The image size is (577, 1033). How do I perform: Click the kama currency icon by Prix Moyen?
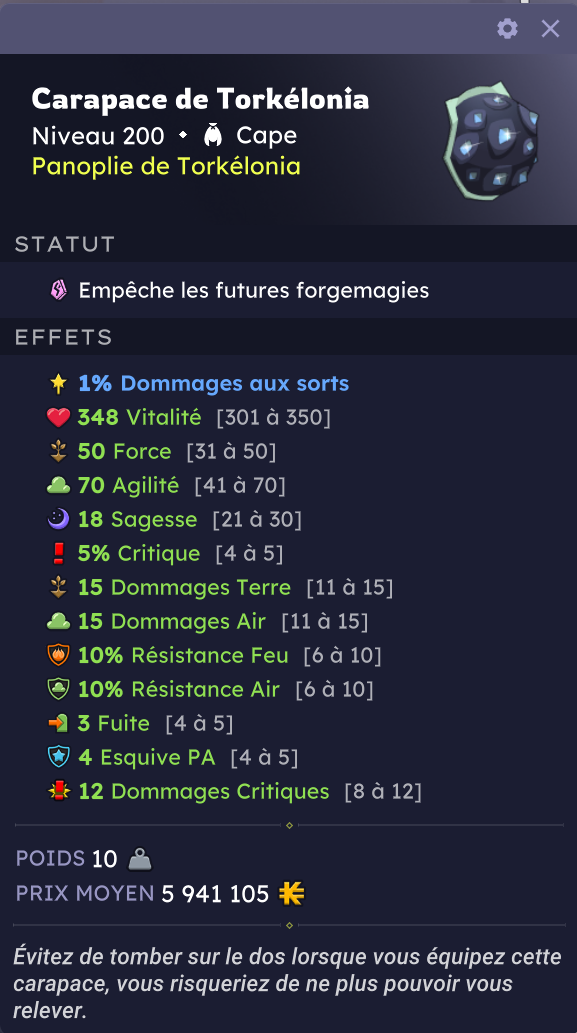coord(292,894)
